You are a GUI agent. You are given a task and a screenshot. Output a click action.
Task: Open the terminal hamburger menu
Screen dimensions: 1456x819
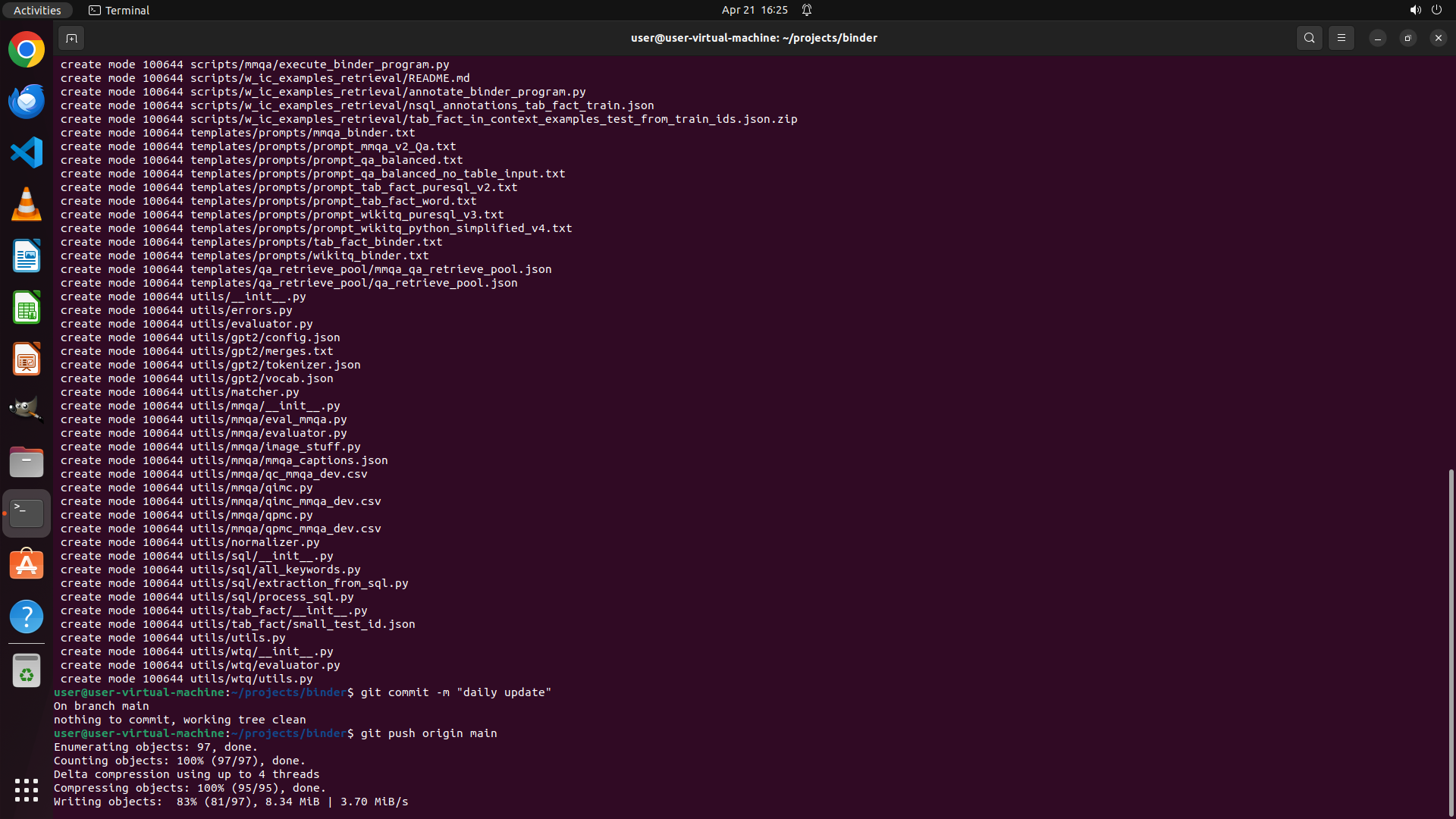[x=1341, y=38]
